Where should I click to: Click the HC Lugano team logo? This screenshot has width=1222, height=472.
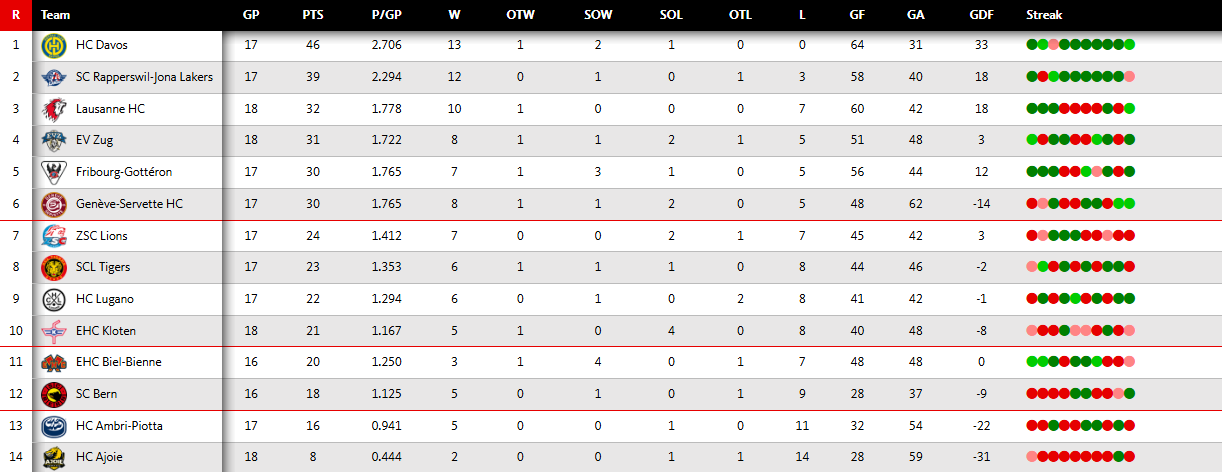(53, 299)
